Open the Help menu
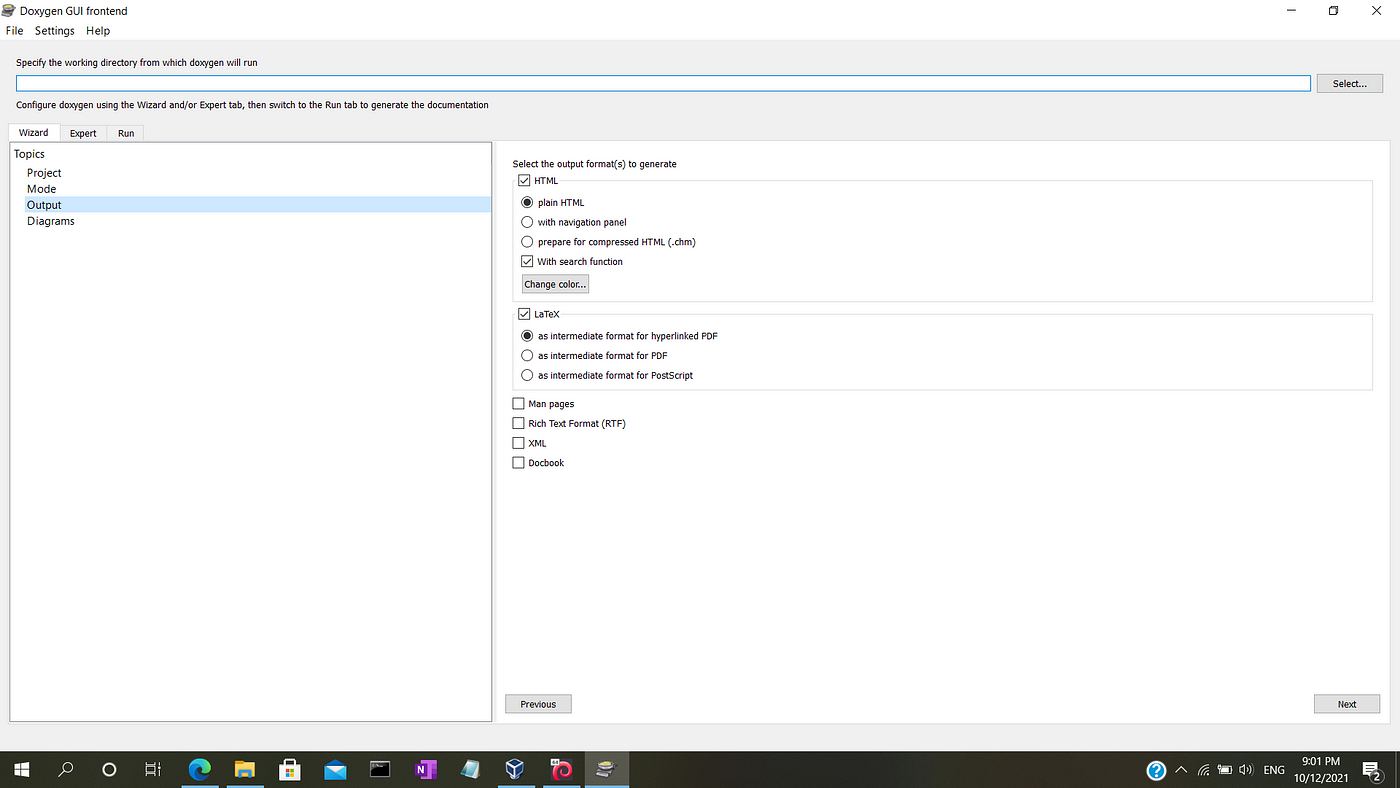Viewport: 1400px width, 788px height. click(98, 31)
